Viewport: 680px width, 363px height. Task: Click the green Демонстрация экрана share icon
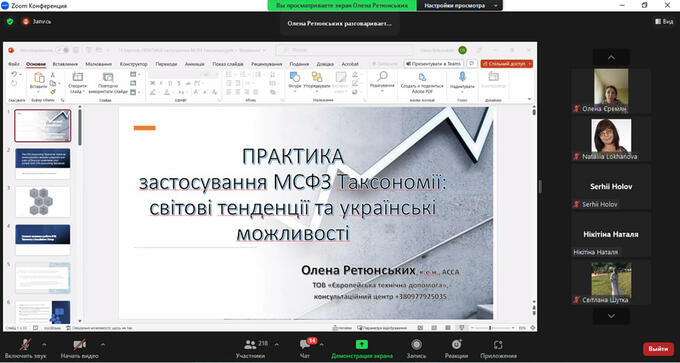362,344
